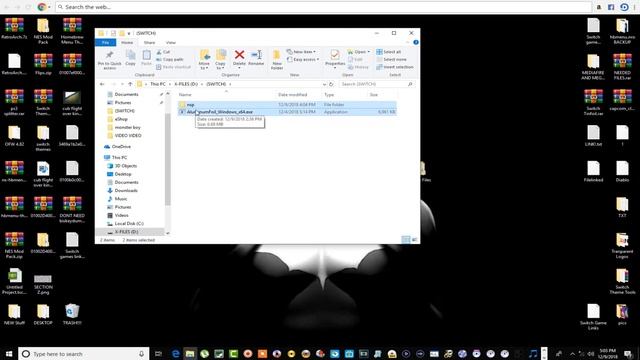Viewport: 640px width, 360px height.
Task: Refresh the (SWITCH) folder view
Action: coord(331,84)
